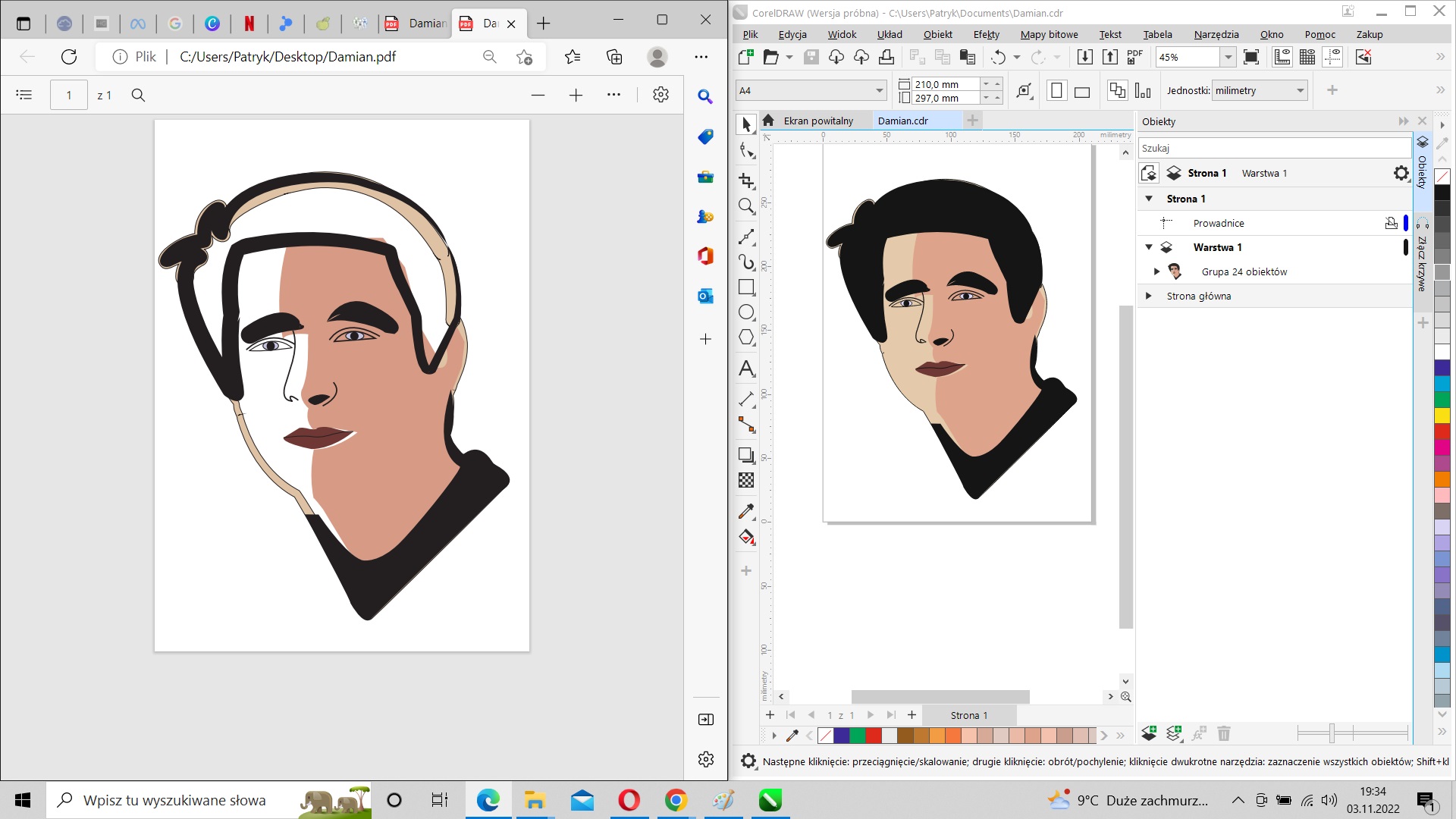This screenshot has width=1456, height=819.
Task: Click the Import icon in the toolbar
Action: click(1085, 57)
